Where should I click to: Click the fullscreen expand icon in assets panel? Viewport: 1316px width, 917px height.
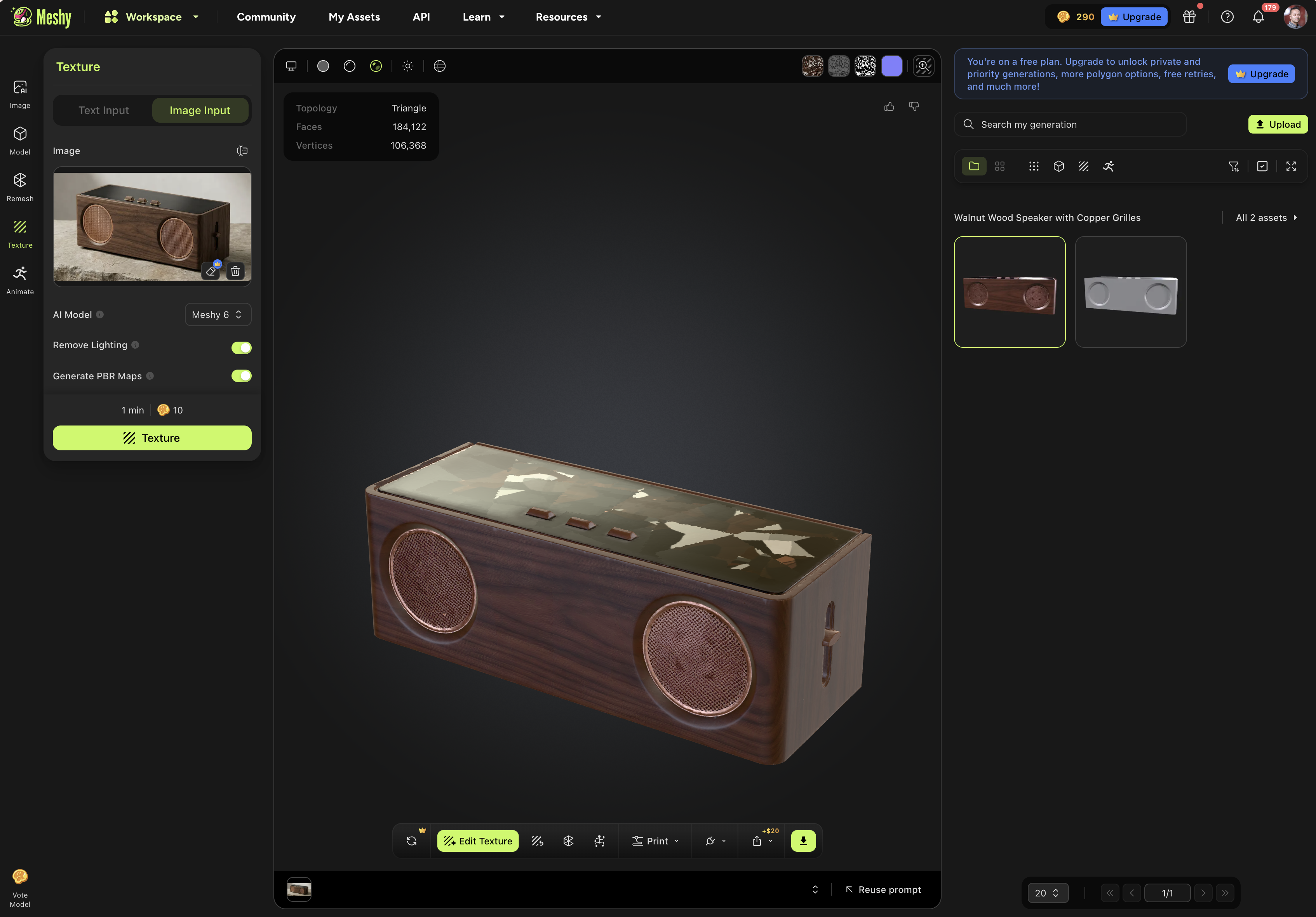click(1291, 166)
